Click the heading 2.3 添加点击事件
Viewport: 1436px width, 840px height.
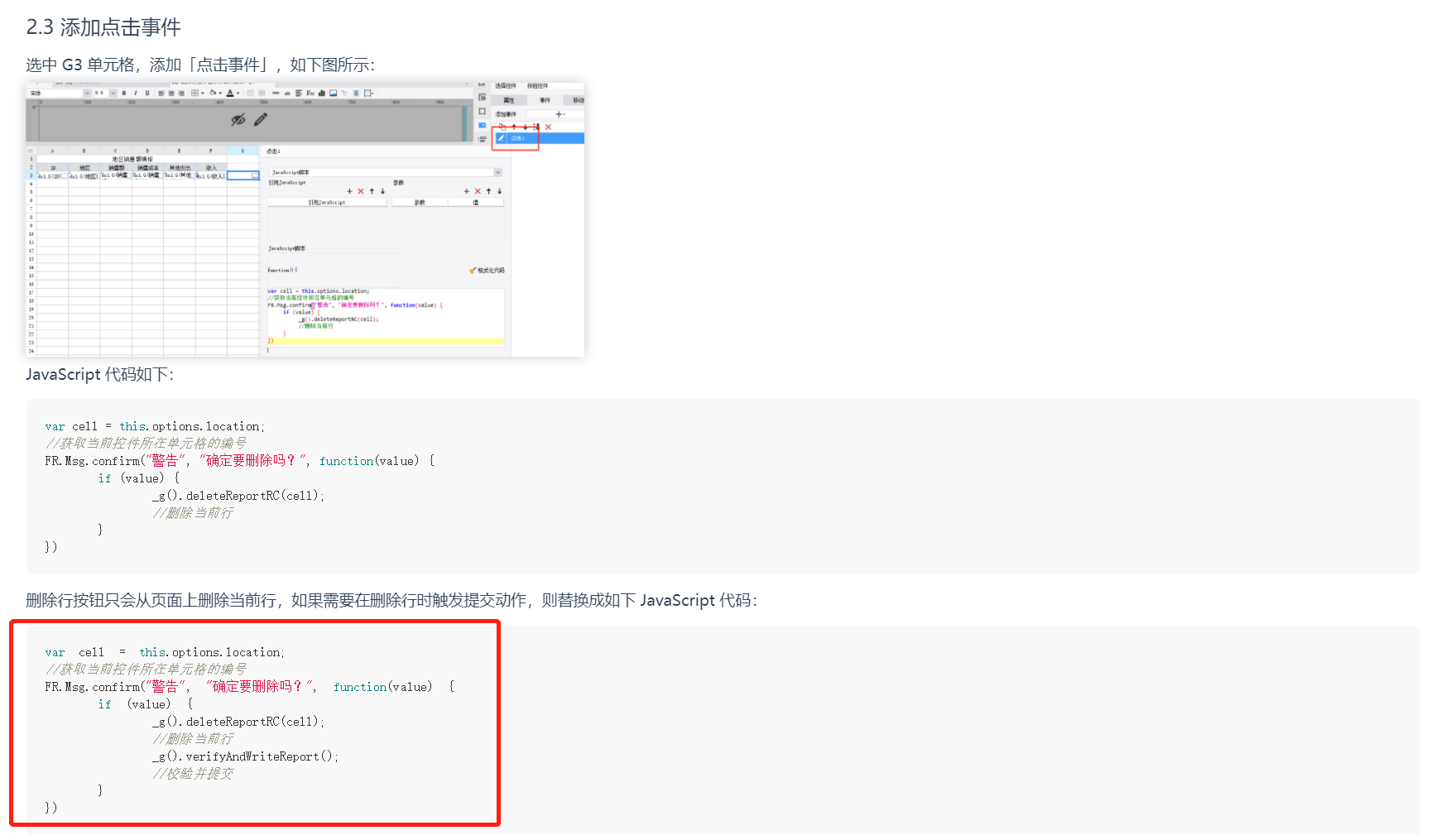point(103,27)
